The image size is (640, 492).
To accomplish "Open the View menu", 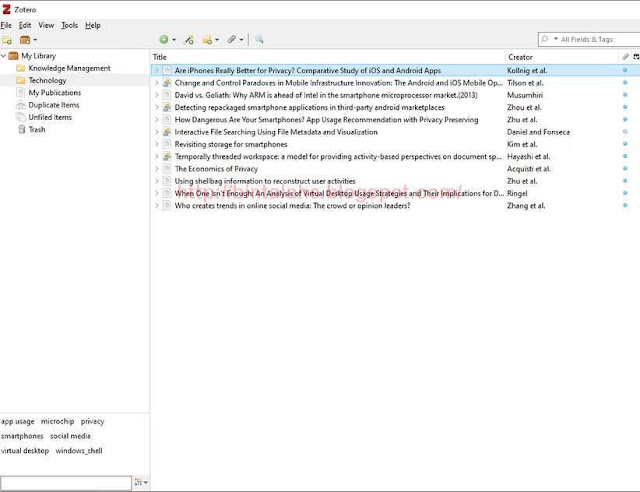I will tap(46, 25).
